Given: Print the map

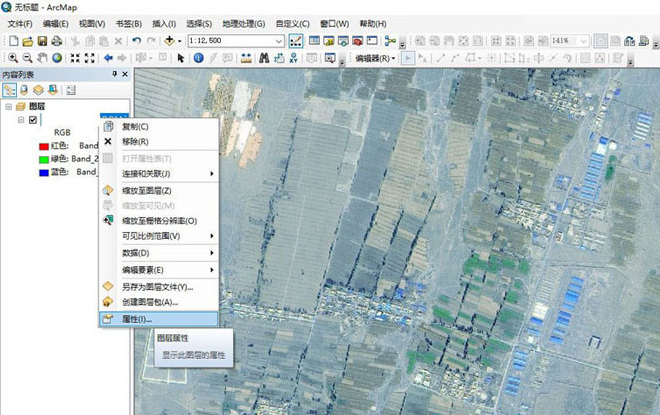Looking at the screenshot, I should [56, 41].
